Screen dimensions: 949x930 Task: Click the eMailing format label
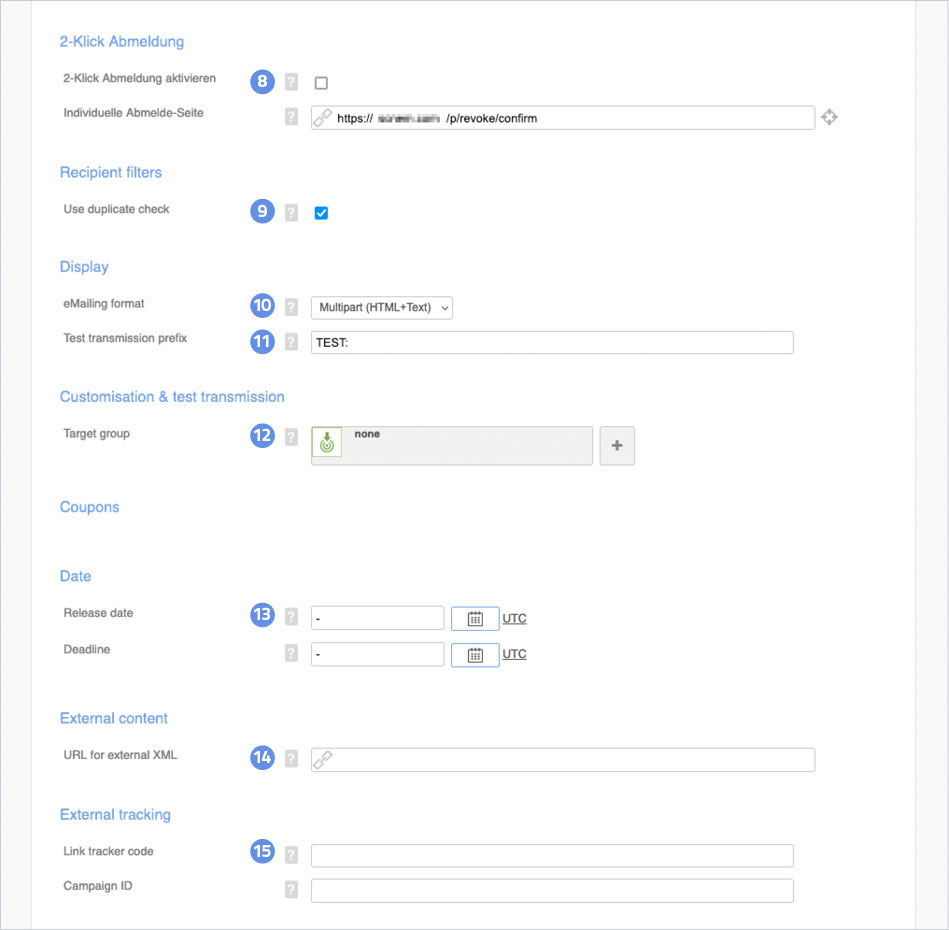coord(103,304)
